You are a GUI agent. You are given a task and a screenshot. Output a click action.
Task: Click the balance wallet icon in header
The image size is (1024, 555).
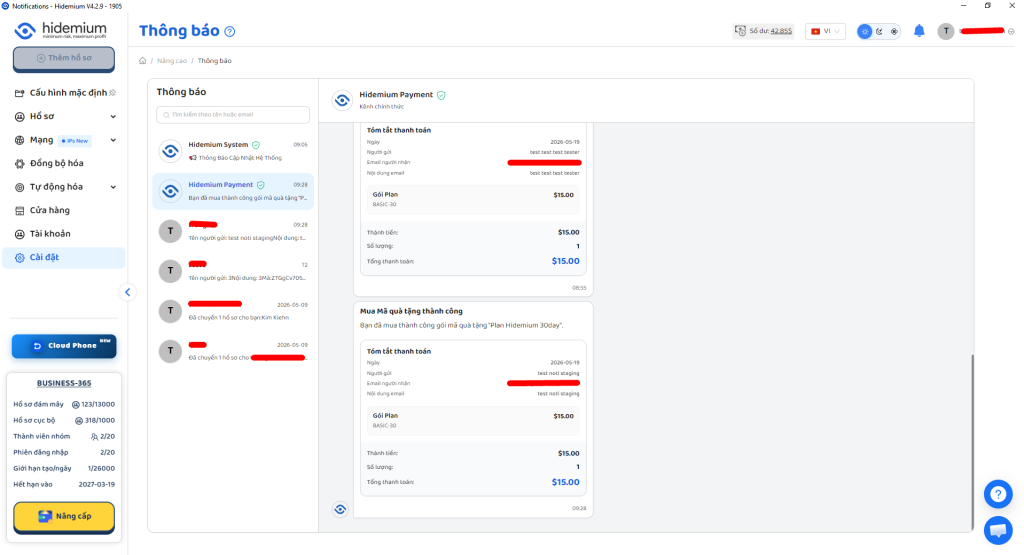740,31
